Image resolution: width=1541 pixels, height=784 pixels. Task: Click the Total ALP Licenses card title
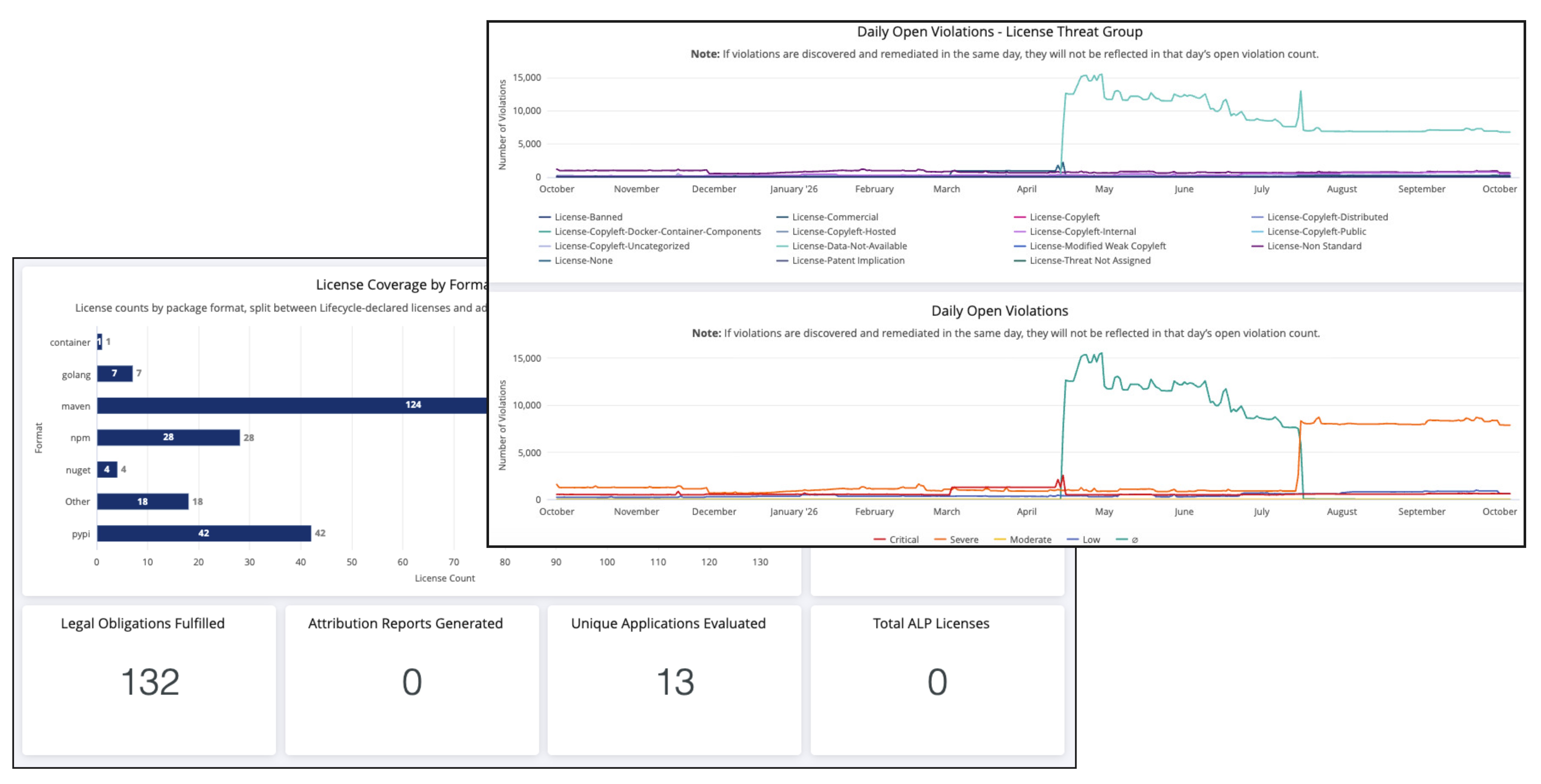click(931, 623)
